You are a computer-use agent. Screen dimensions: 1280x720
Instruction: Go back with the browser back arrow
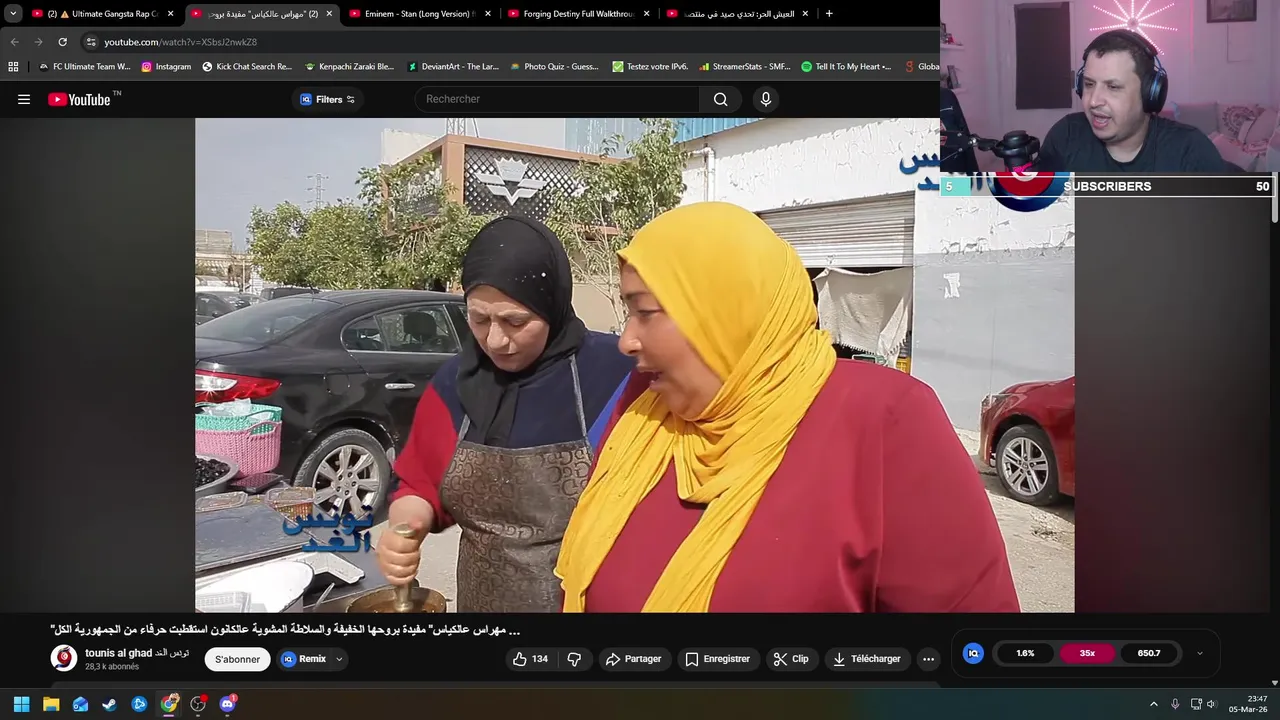click(x=14, y=42)
